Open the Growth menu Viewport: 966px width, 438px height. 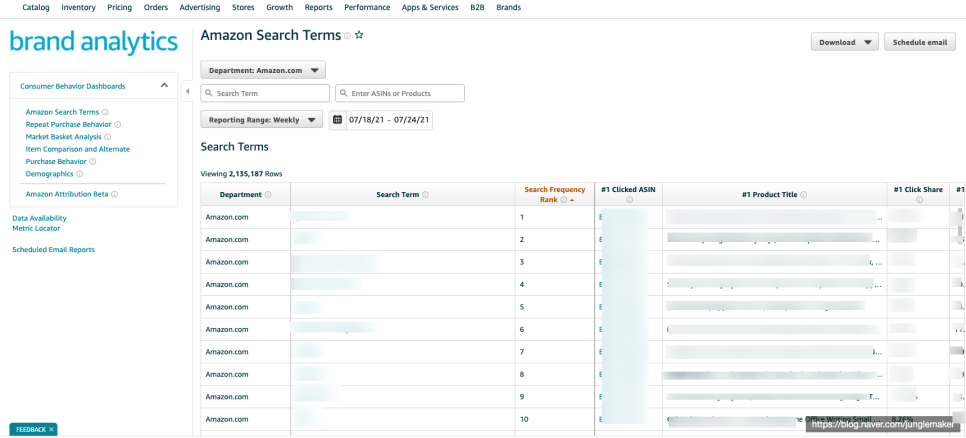[280, 7]
